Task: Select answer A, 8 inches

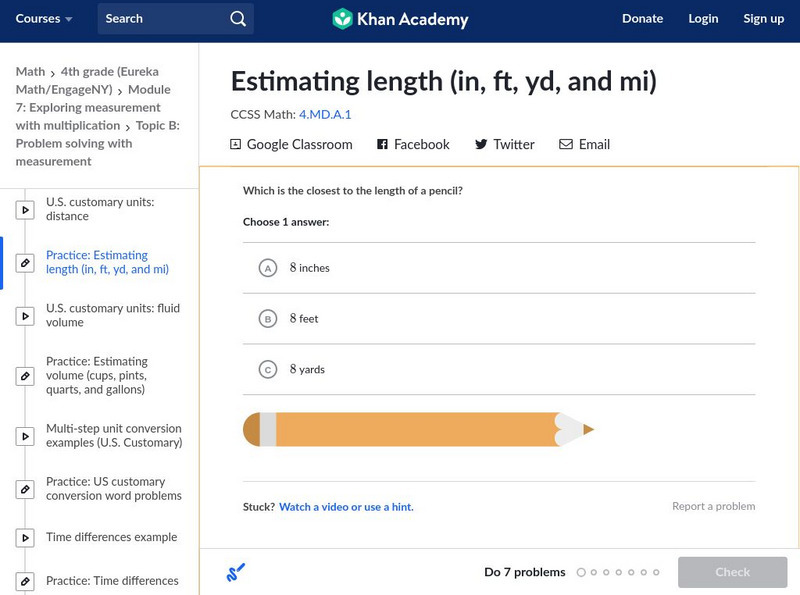Action: point(269,267)
